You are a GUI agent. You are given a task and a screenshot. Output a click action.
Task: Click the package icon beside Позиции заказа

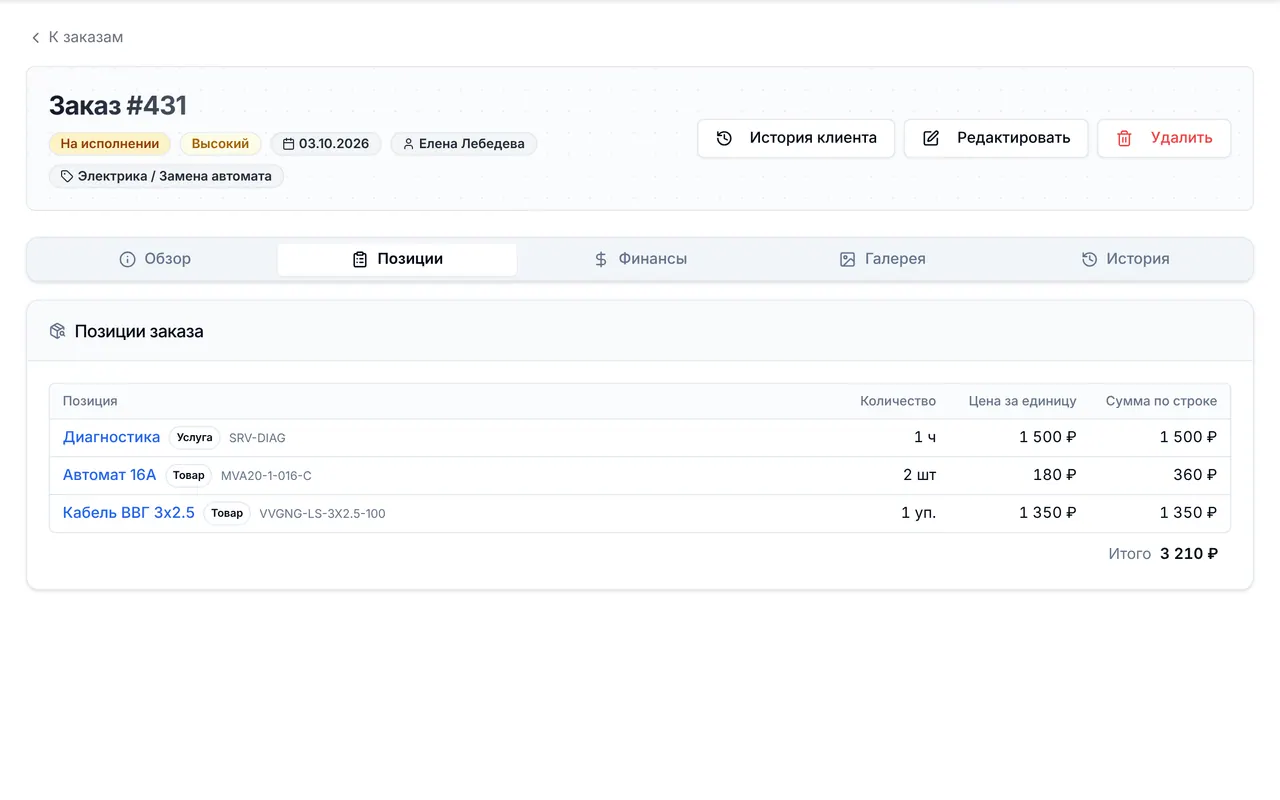(58, 331)
